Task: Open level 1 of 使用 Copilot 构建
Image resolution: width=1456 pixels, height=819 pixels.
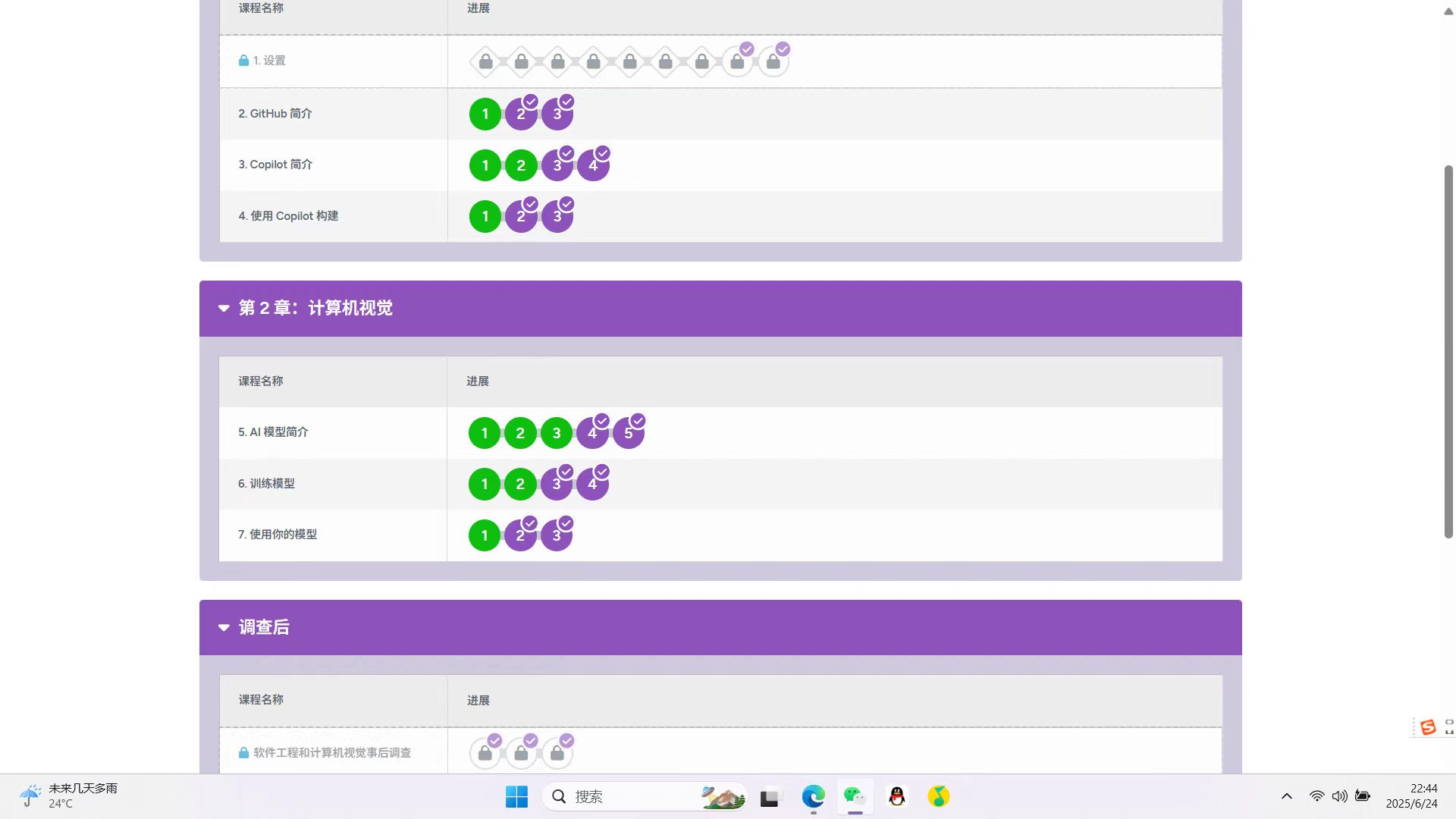Action: pyautogui.click(x=485, y=217)
